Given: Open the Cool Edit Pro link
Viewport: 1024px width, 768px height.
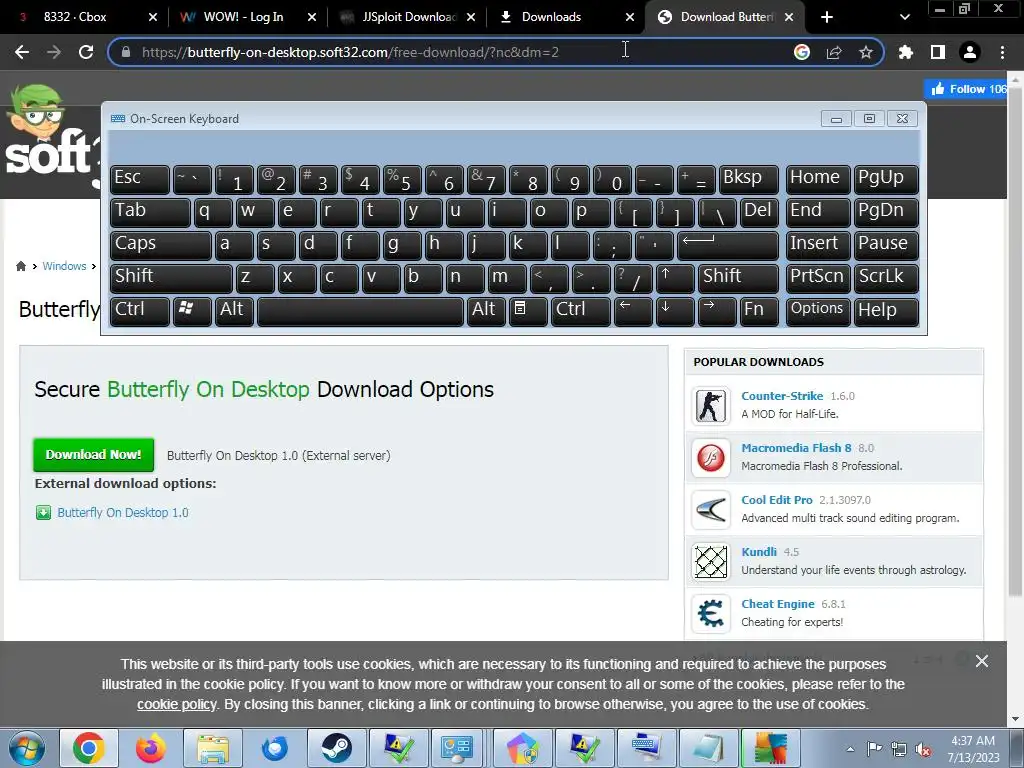Looking at the screenshot, I should pos(776,500).
